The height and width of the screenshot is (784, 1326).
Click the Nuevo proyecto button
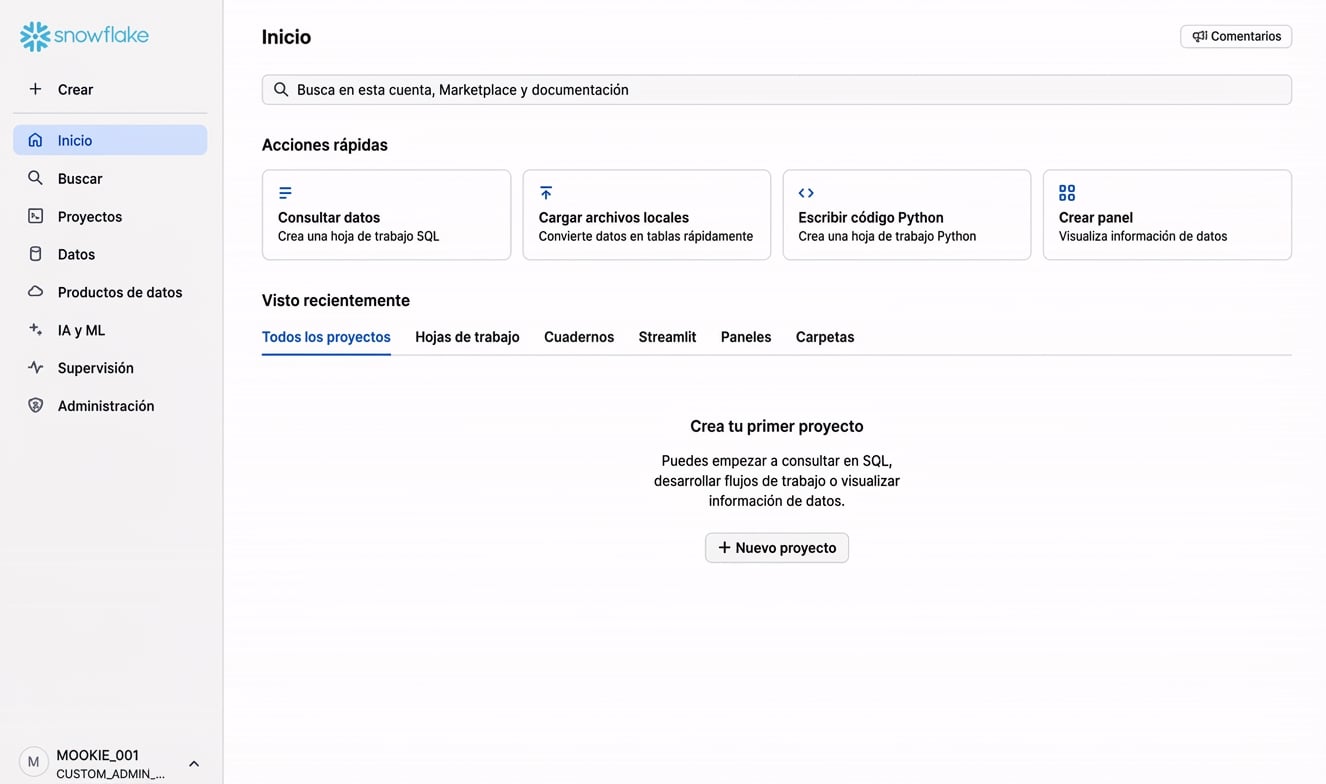(x=777, y=548)
